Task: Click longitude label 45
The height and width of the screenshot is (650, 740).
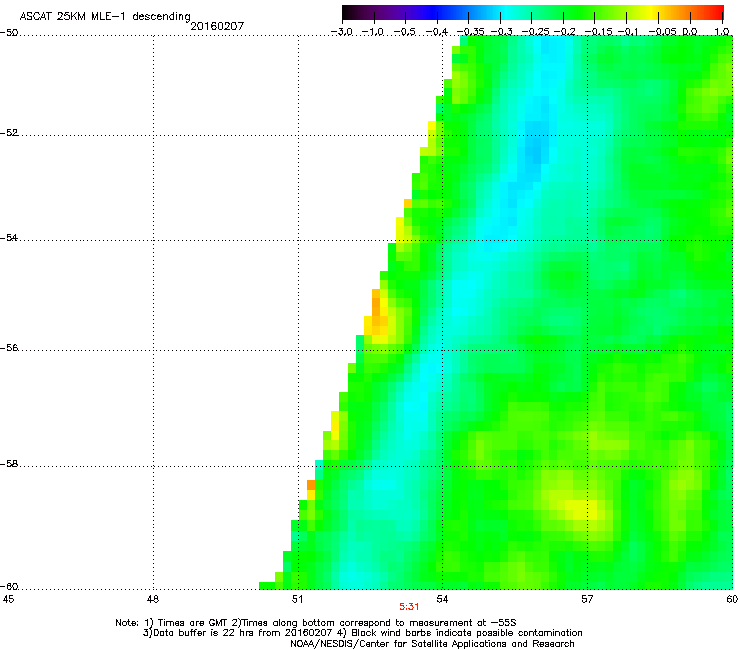Action: (x=8, y=599)
